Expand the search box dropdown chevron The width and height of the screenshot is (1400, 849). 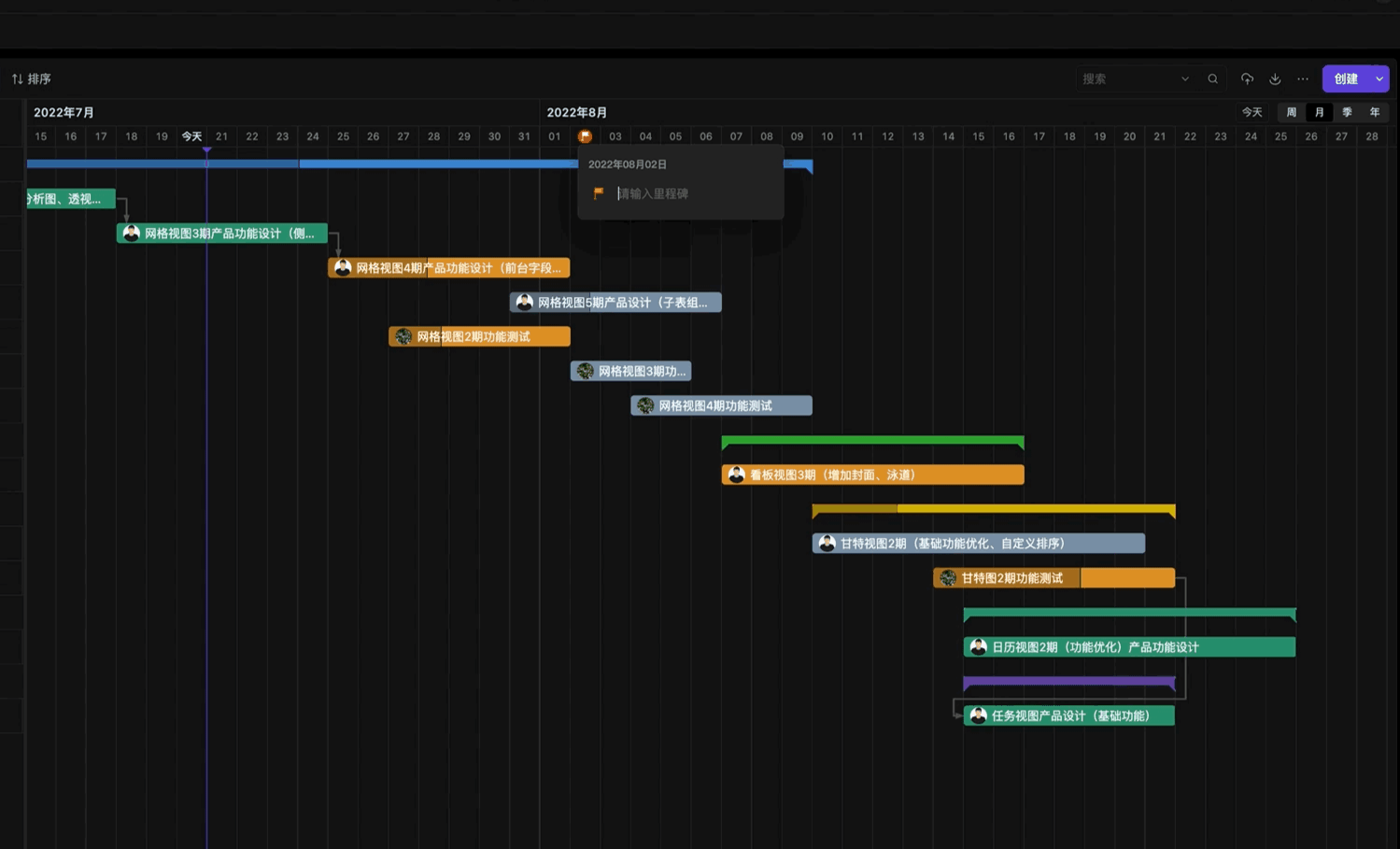(x=1185, y=79)
